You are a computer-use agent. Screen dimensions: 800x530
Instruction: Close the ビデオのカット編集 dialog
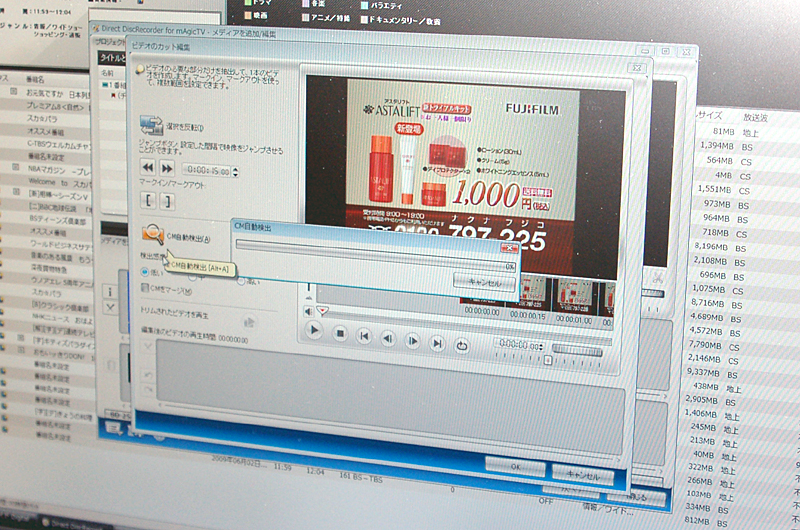click(x=637, y=67)
